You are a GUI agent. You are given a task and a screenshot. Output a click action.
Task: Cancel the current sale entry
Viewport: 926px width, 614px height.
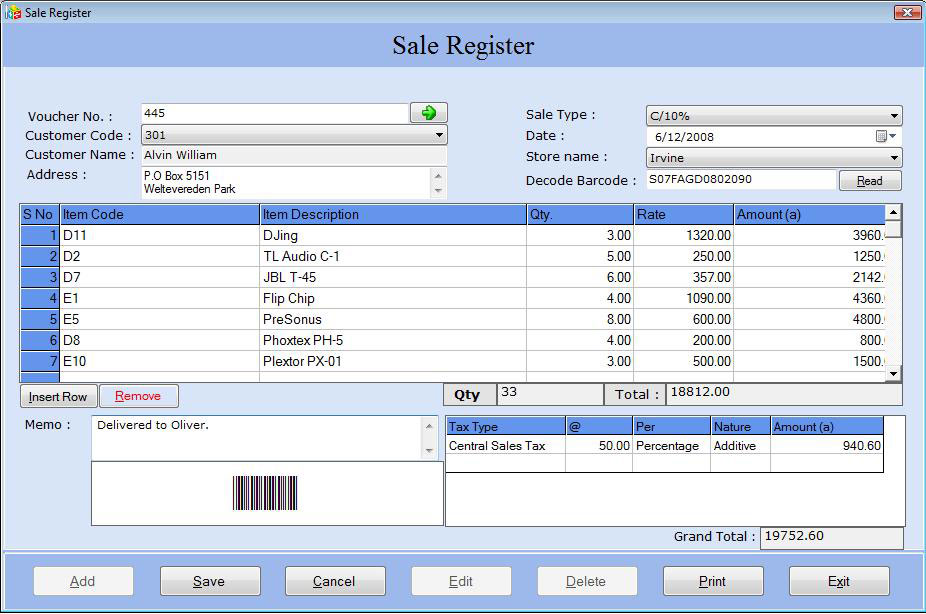click(x=334, y=581)
